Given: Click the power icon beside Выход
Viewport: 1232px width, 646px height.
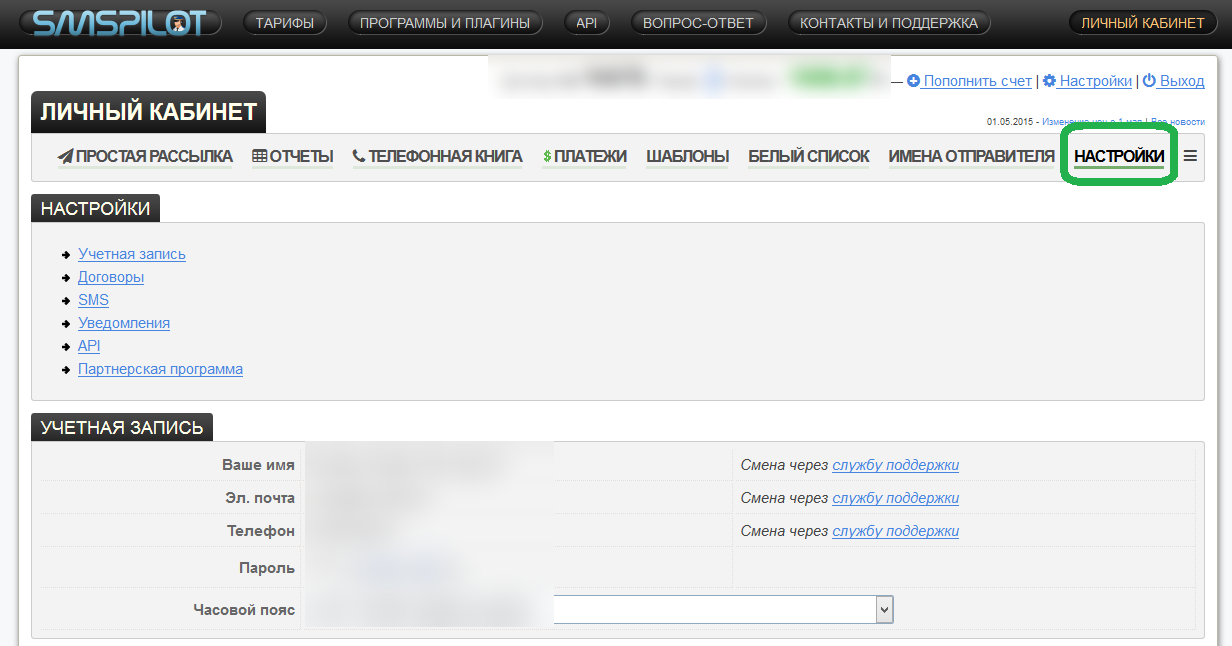Looking at the screenshot, I should pos(1149,81).
